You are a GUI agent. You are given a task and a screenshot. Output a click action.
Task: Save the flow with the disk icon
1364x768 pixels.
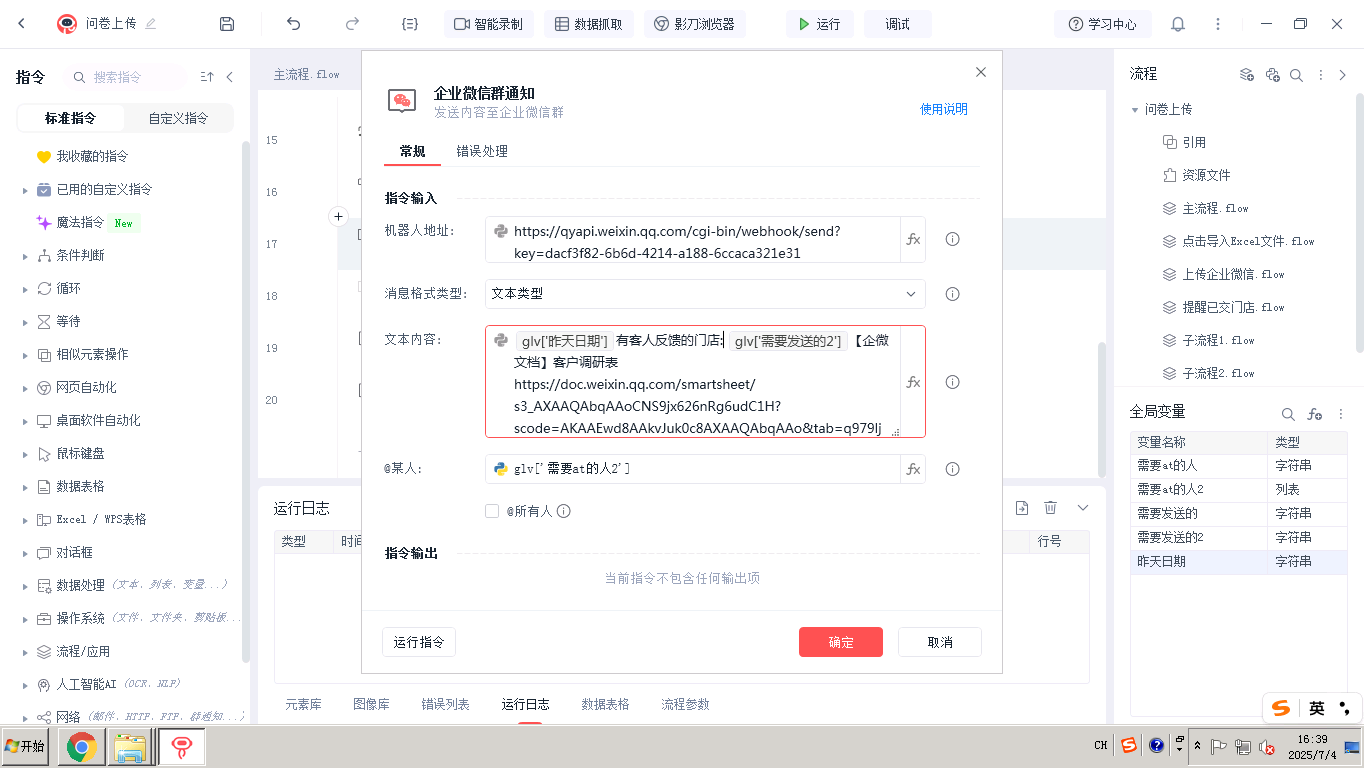227,24
